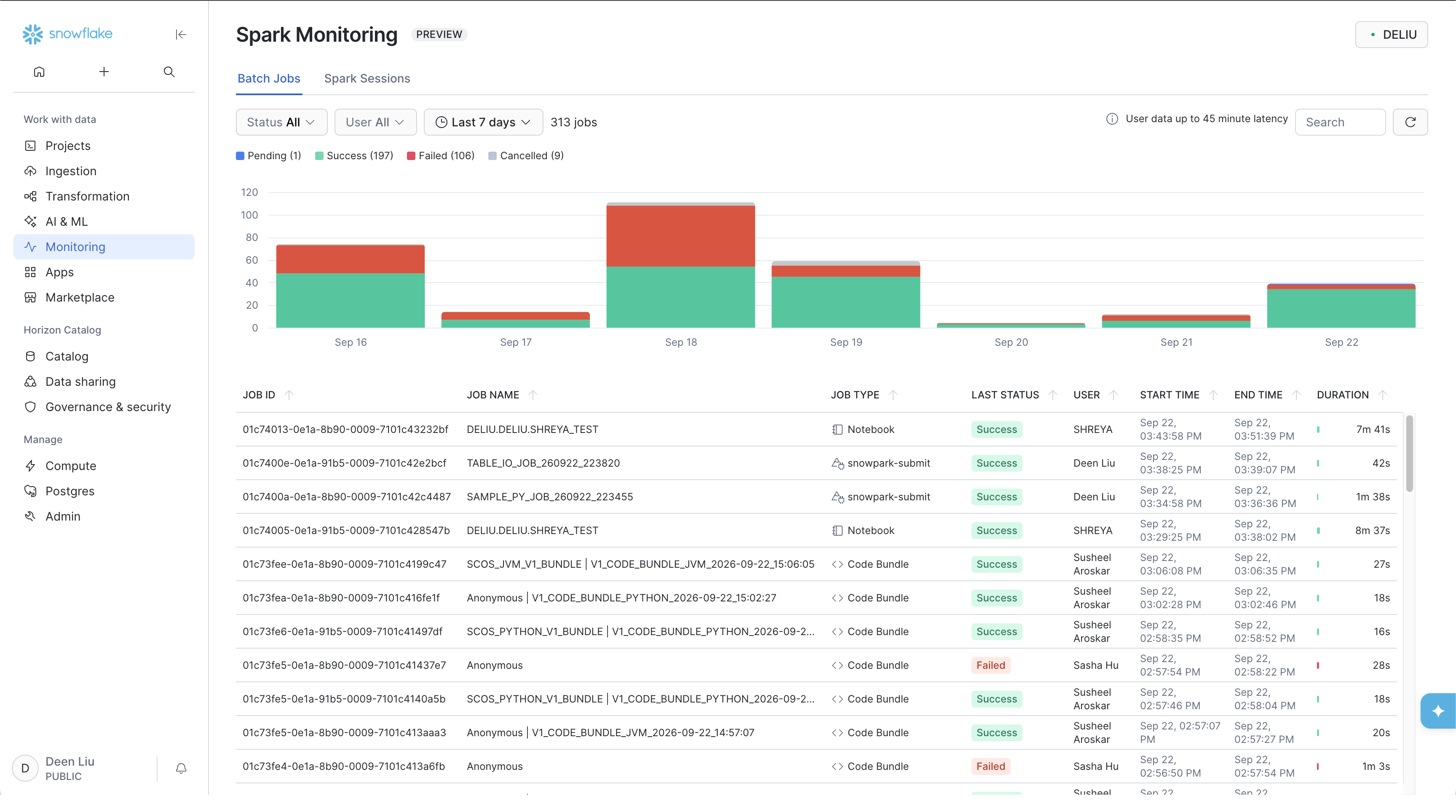Toggle the Pending legend swatch
Viewport: 1456px width, 812px height.
point(240,156)
